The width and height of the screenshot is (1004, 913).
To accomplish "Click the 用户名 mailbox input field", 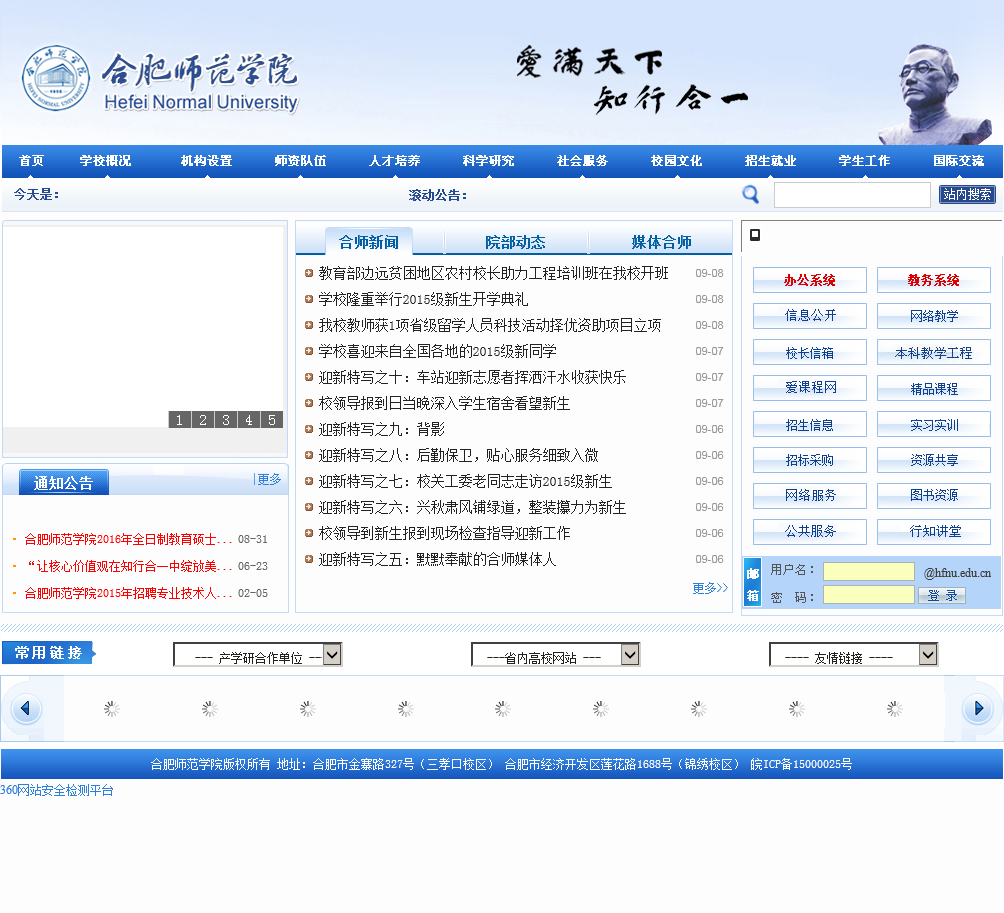I will click(868, 571).
